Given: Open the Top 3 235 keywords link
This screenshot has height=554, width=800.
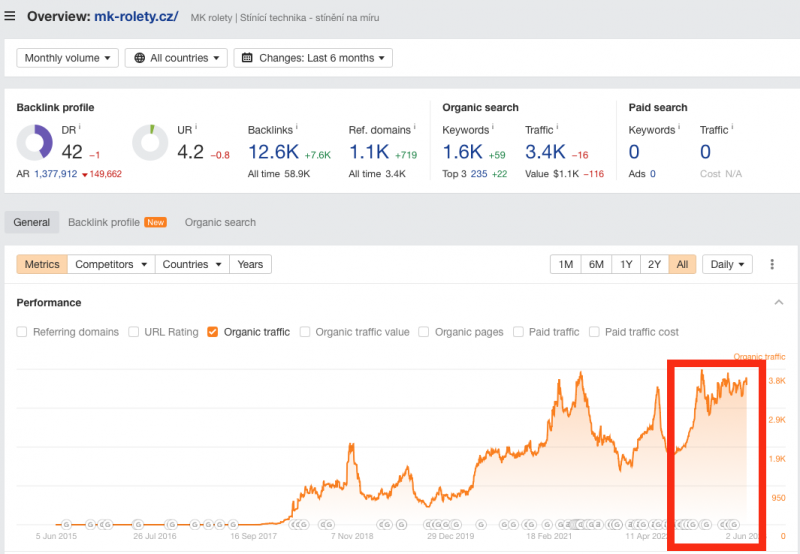Looking at the screenshot, I should click(479, 174).
